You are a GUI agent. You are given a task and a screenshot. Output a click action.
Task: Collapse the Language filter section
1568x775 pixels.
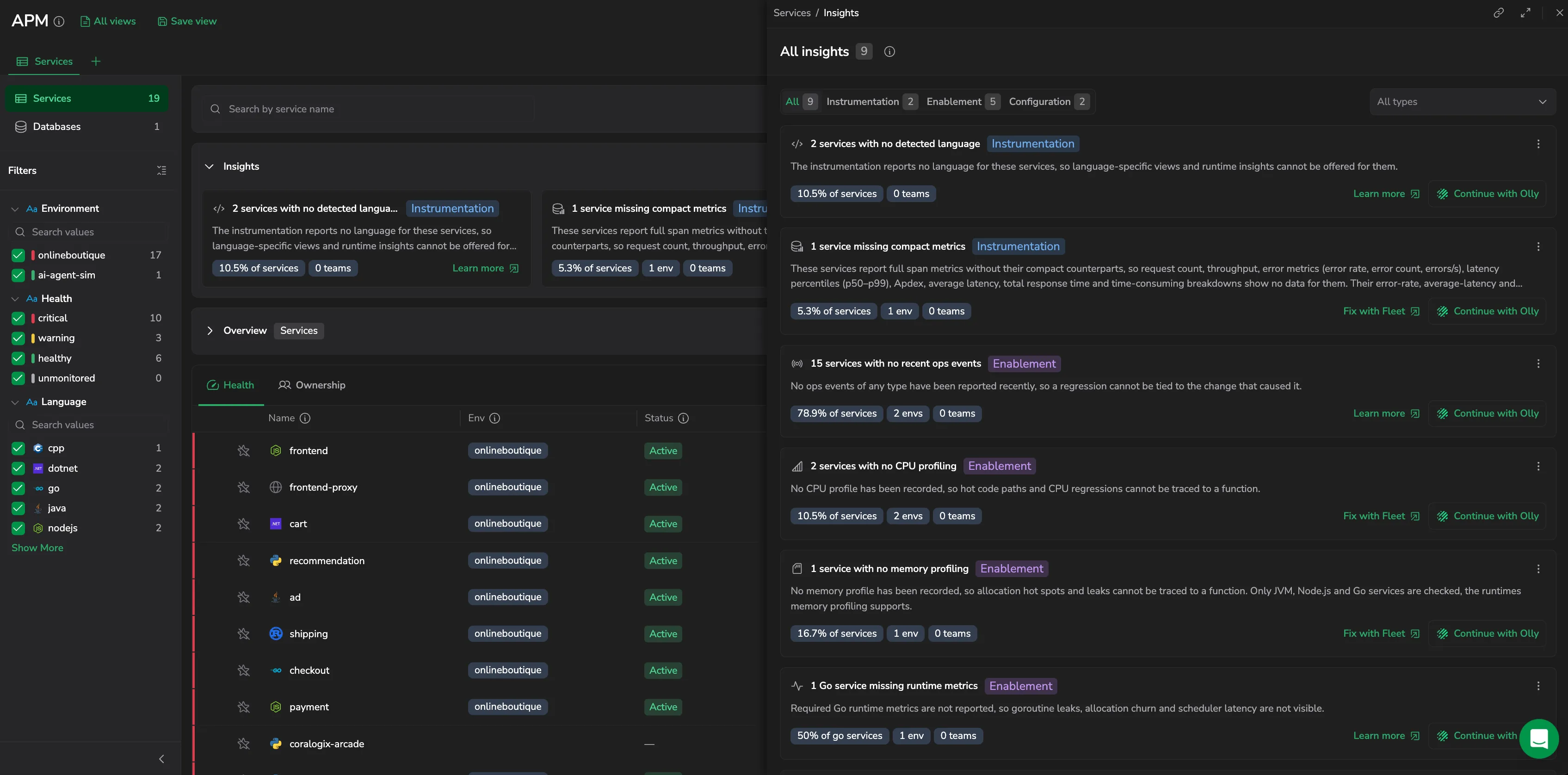click(15, 402)
